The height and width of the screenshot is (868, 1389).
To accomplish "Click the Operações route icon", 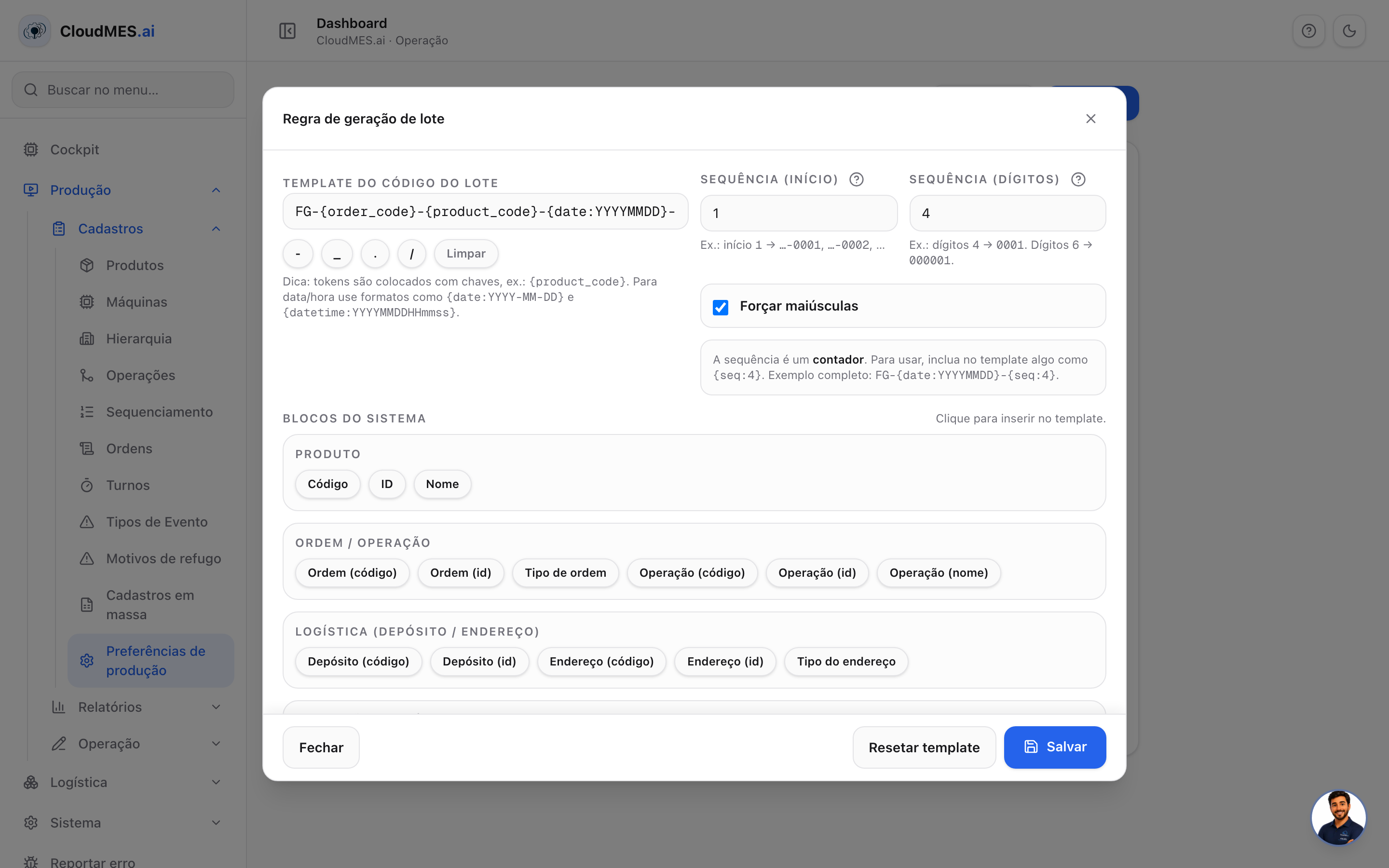I will coord(87,376).
